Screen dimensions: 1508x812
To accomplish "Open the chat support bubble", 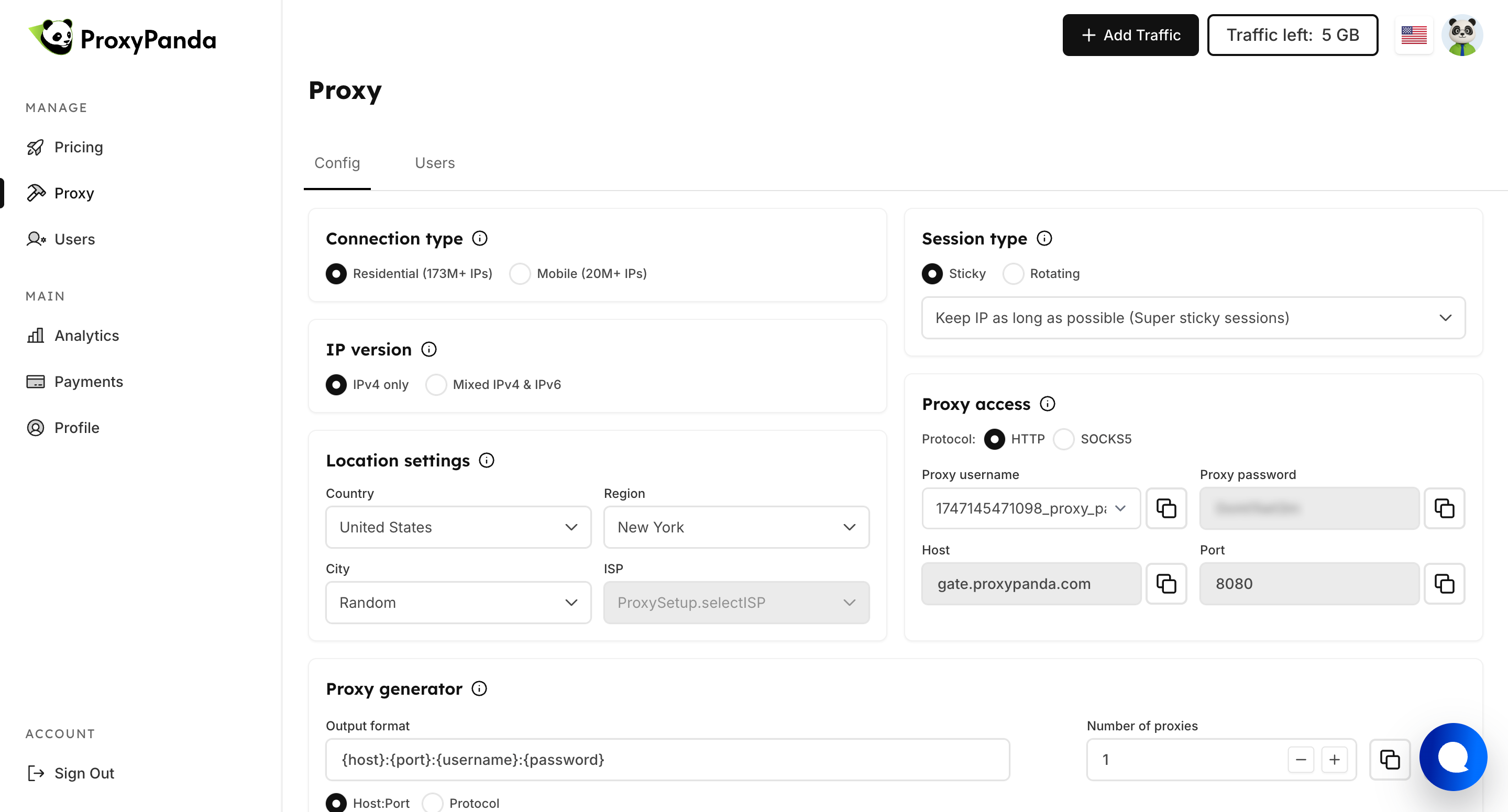I will pos(1453,757).
